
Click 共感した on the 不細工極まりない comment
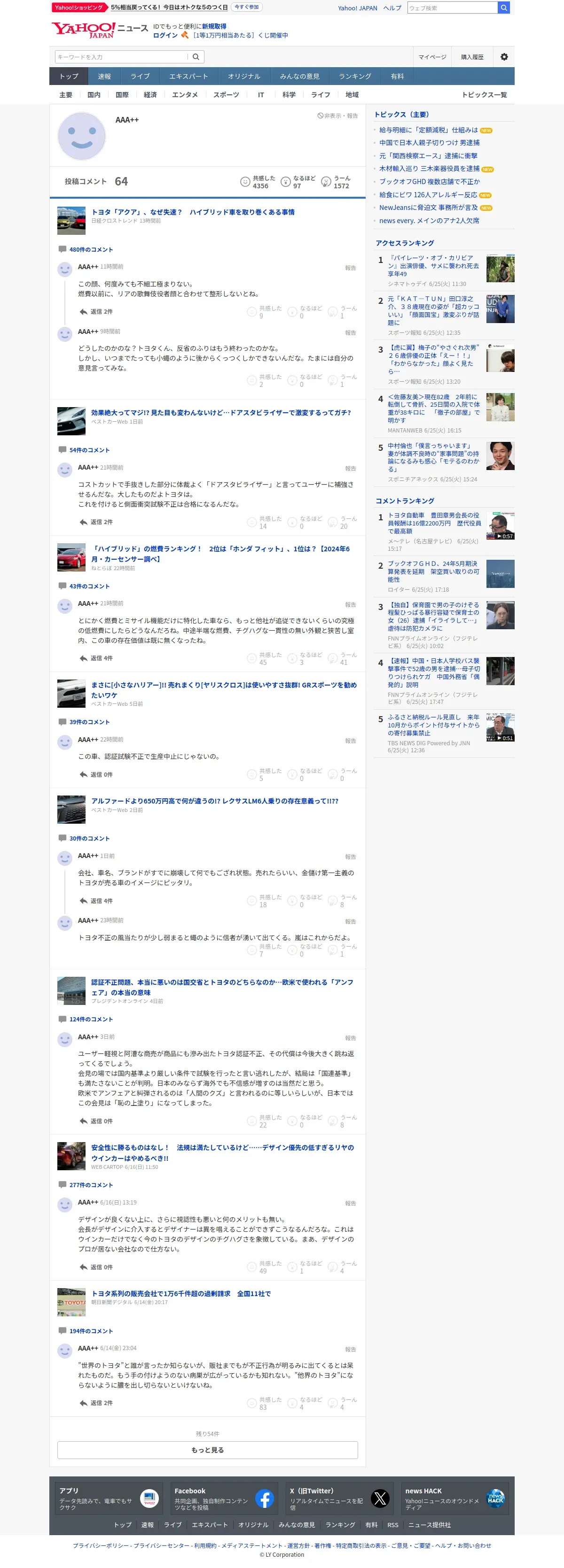pyautogui.click(x=264, y=312)
